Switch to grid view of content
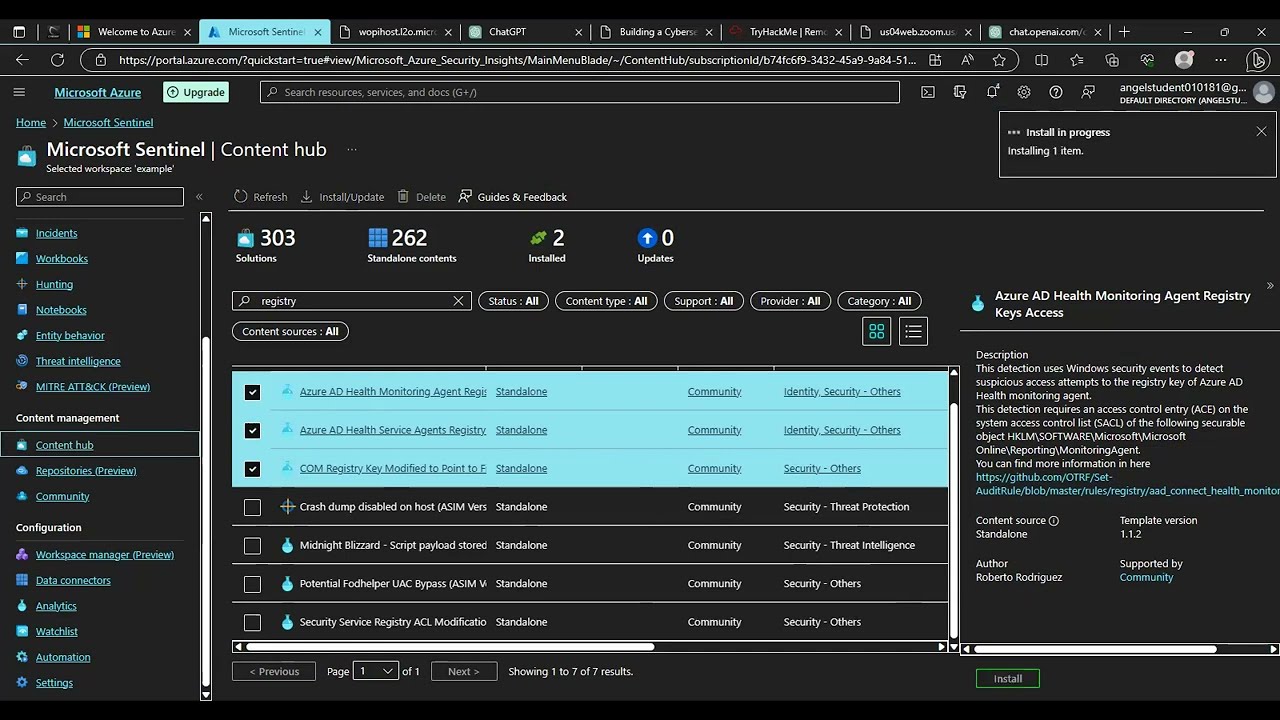1280x720 pixels. tap(877, 332)
